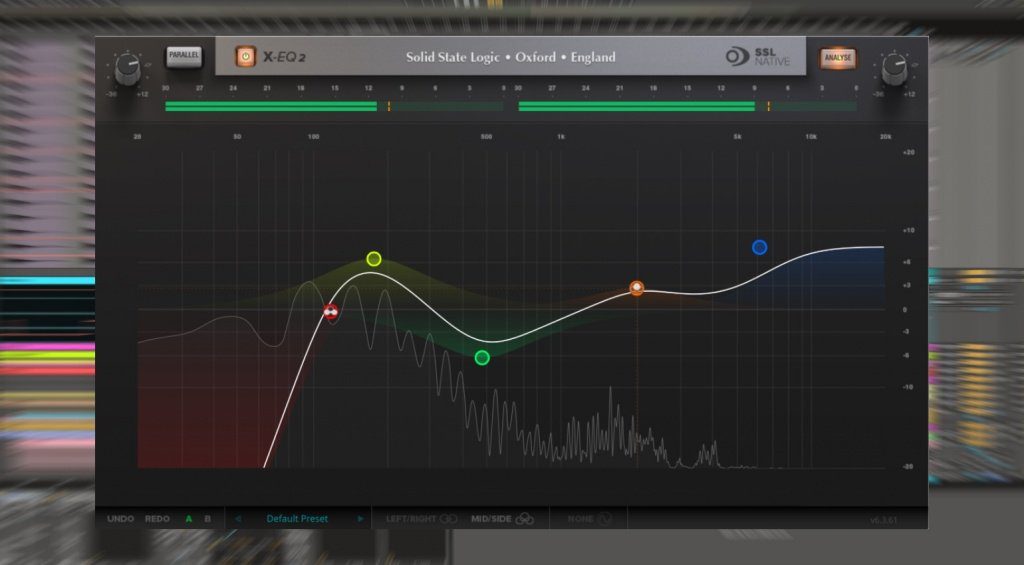The image size is (1024, 565).
Task: Click the Solid State Logic title text
Action: [x=511, y=57]
